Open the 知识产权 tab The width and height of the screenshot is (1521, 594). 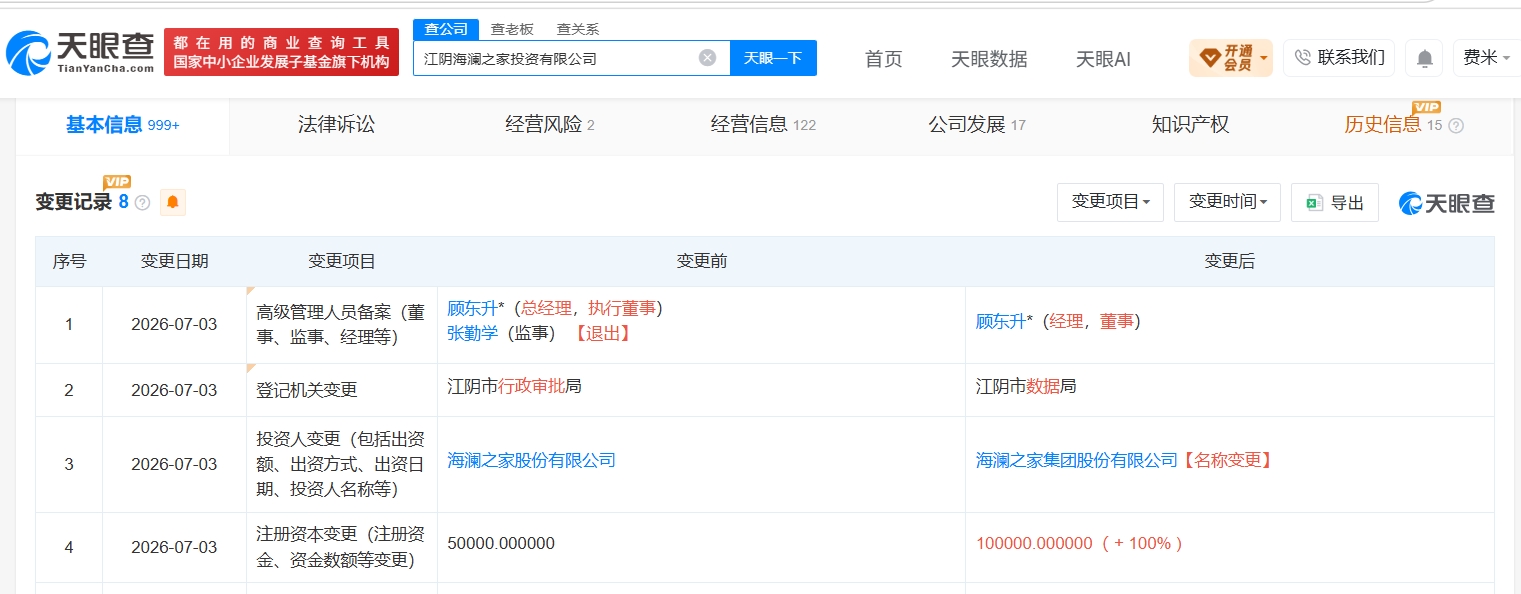point(1190,125)
